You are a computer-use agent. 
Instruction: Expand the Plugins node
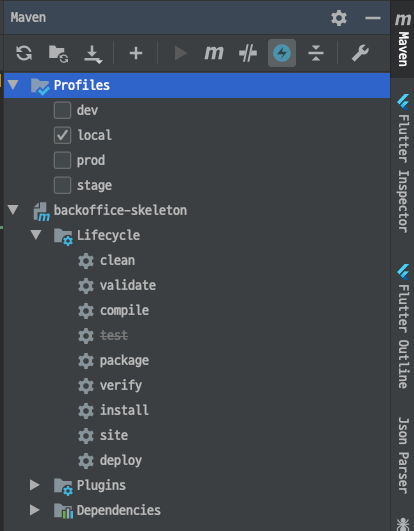click(35, 485)
